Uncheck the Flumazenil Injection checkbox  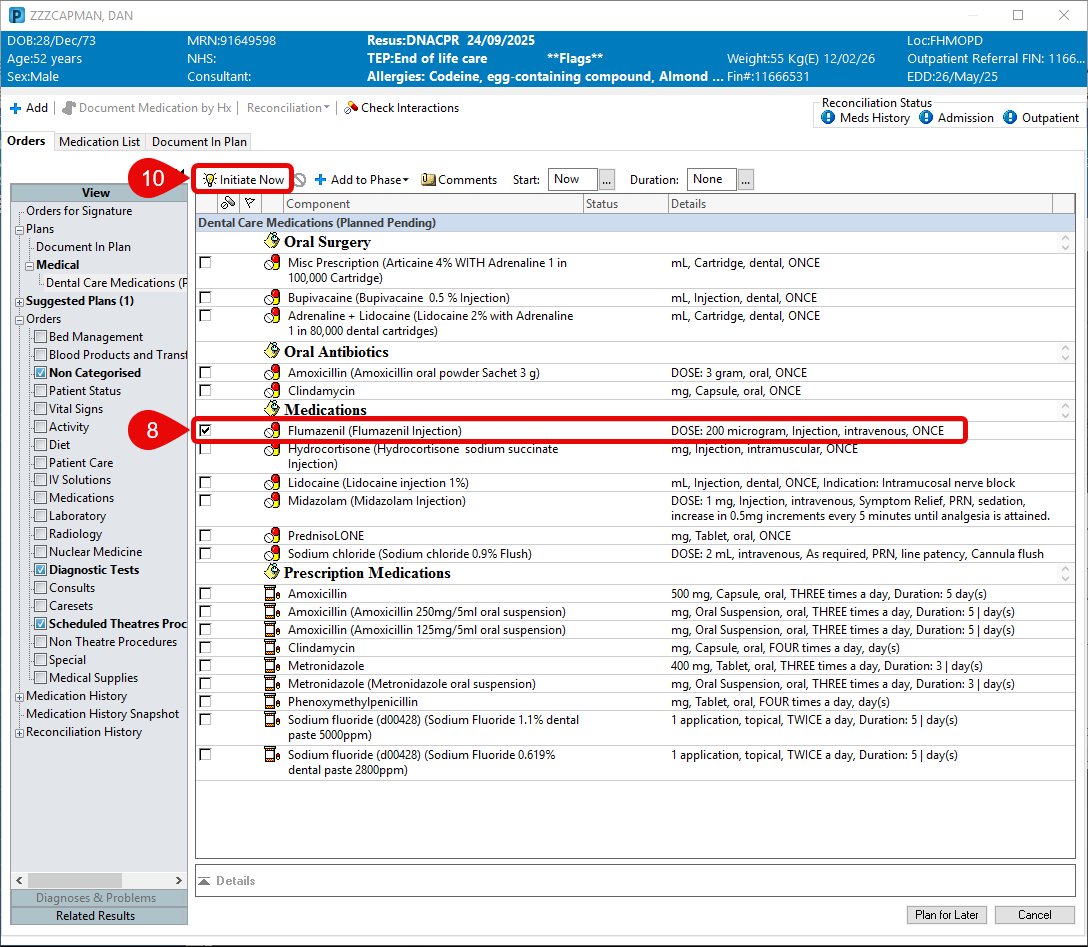[205, 431]
